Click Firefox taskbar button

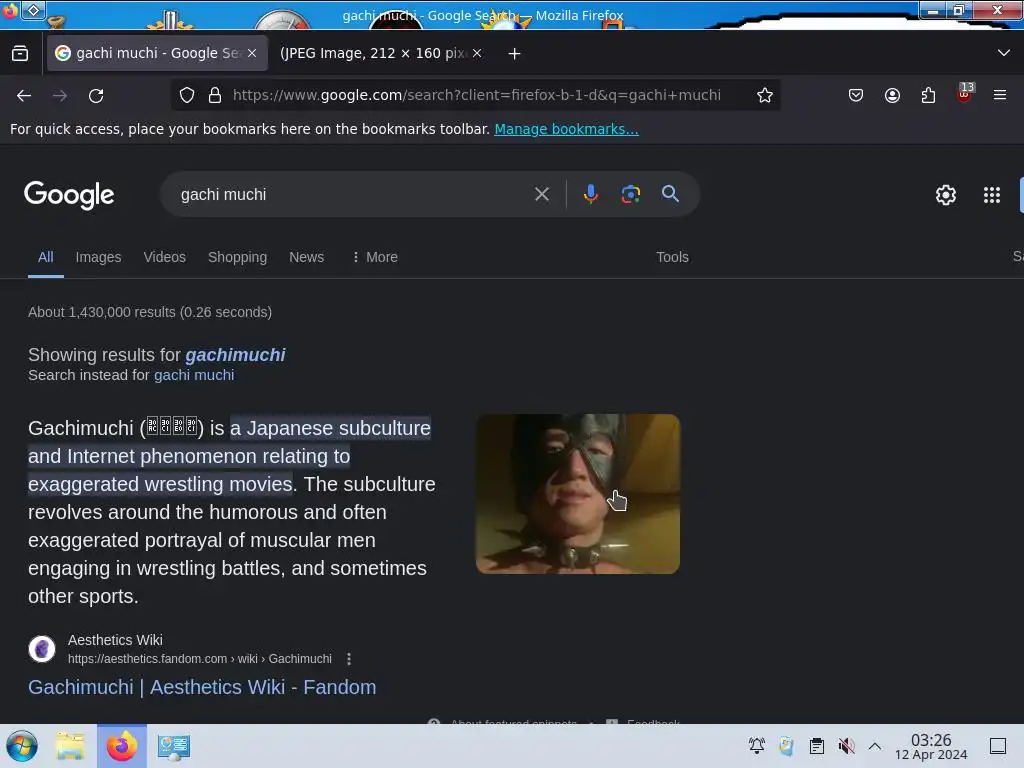pos(122,746)
